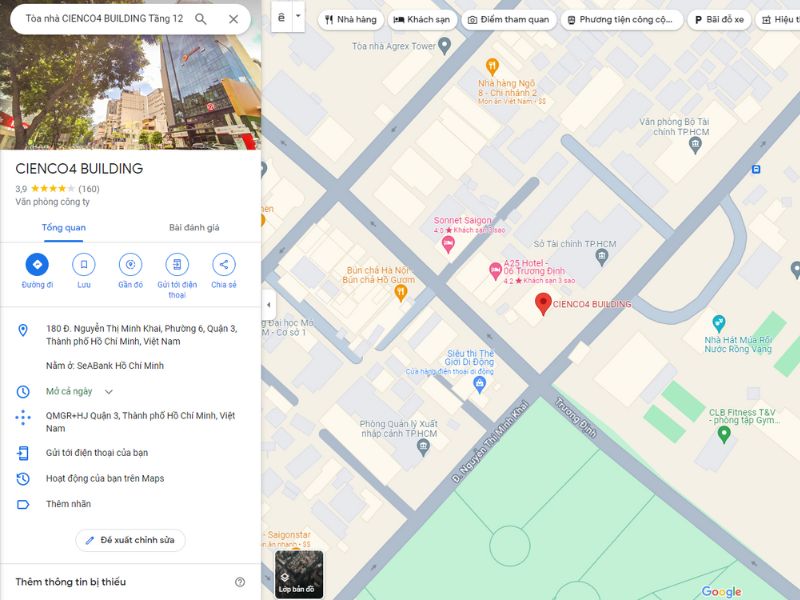Copy plus code QMGR+HJ Quận 3
The width and height of the screenshot is (800, 600).
[140, 422]
